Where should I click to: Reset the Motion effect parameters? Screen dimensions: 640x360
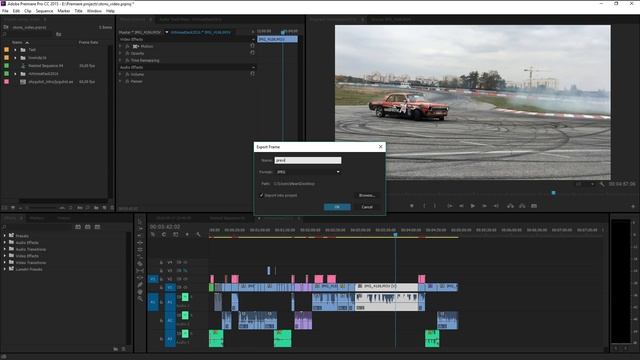tap(252, 46)
